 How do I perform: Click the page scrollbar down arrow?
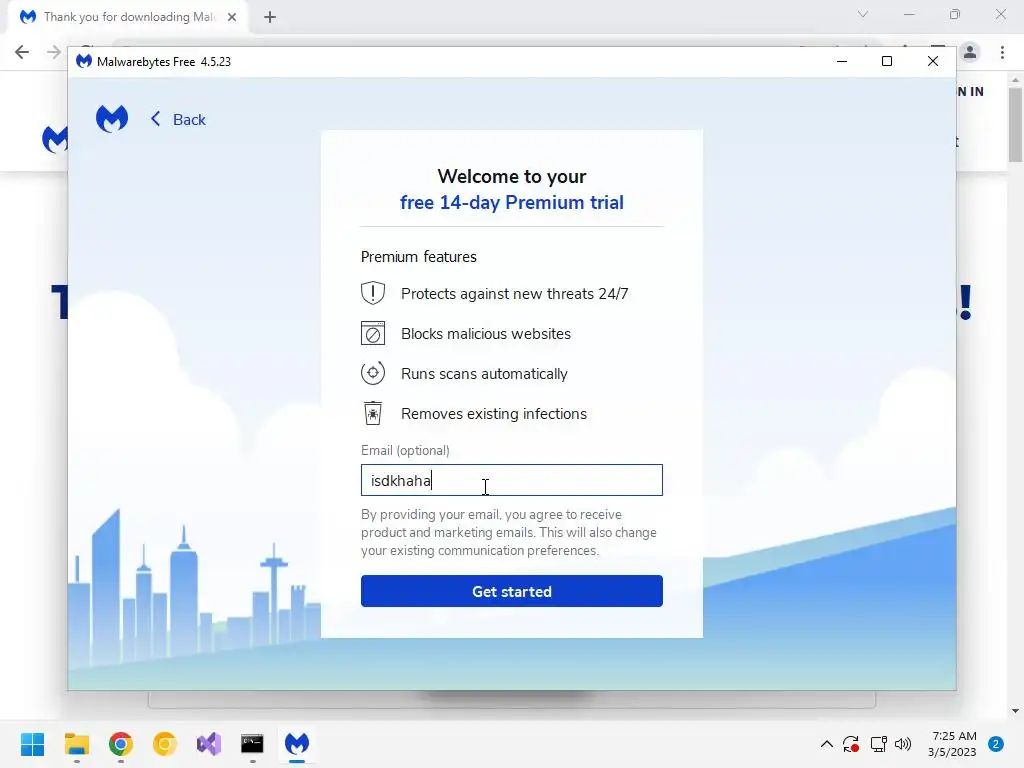[x=1015, y=711]
